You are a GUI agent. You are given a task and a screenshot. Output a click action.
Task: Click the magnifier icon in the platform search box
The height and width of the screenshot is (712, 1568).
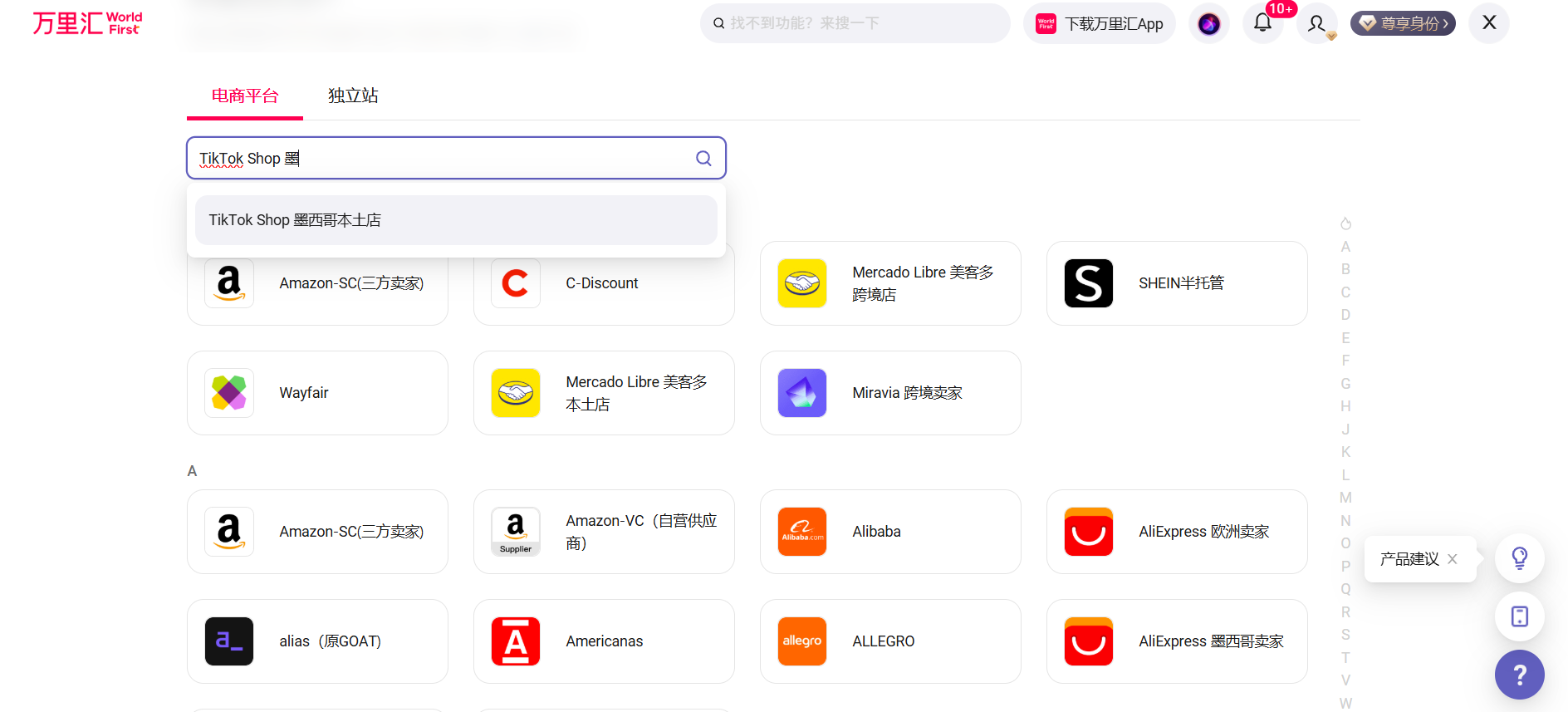coord(703,158)
